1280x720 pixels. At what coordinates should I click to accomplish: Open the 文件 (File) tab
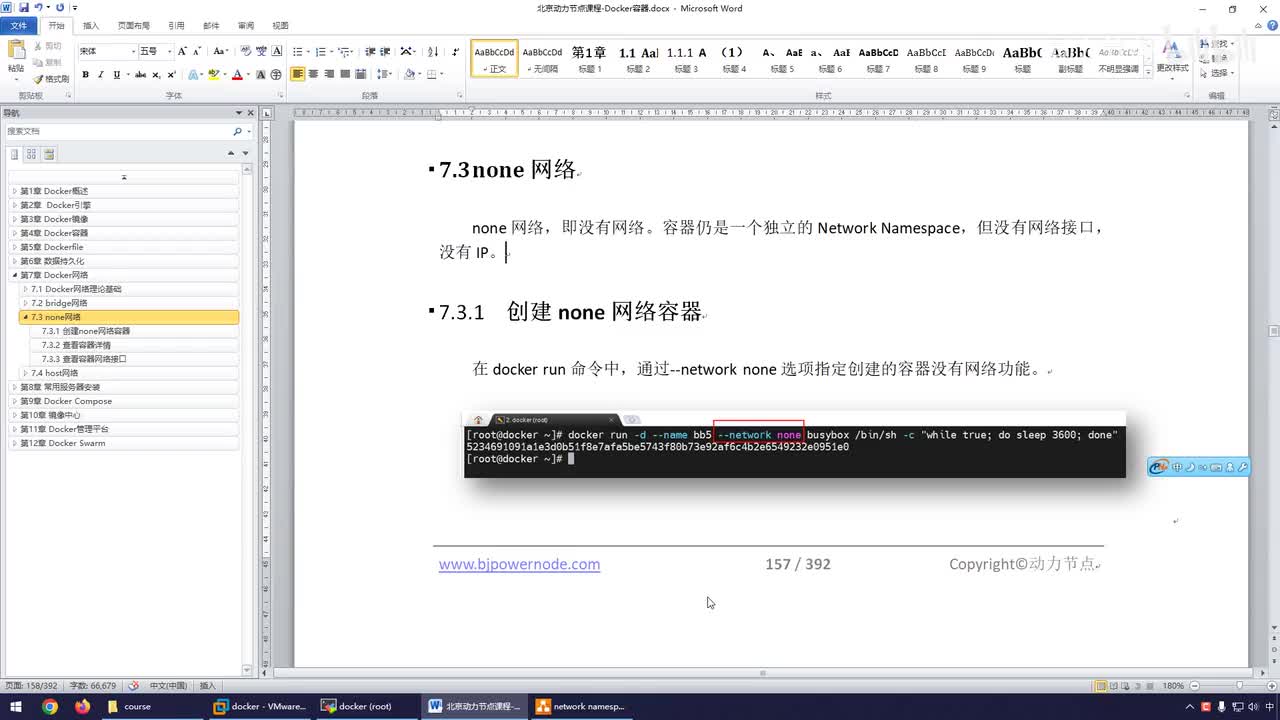pos(18,25)
